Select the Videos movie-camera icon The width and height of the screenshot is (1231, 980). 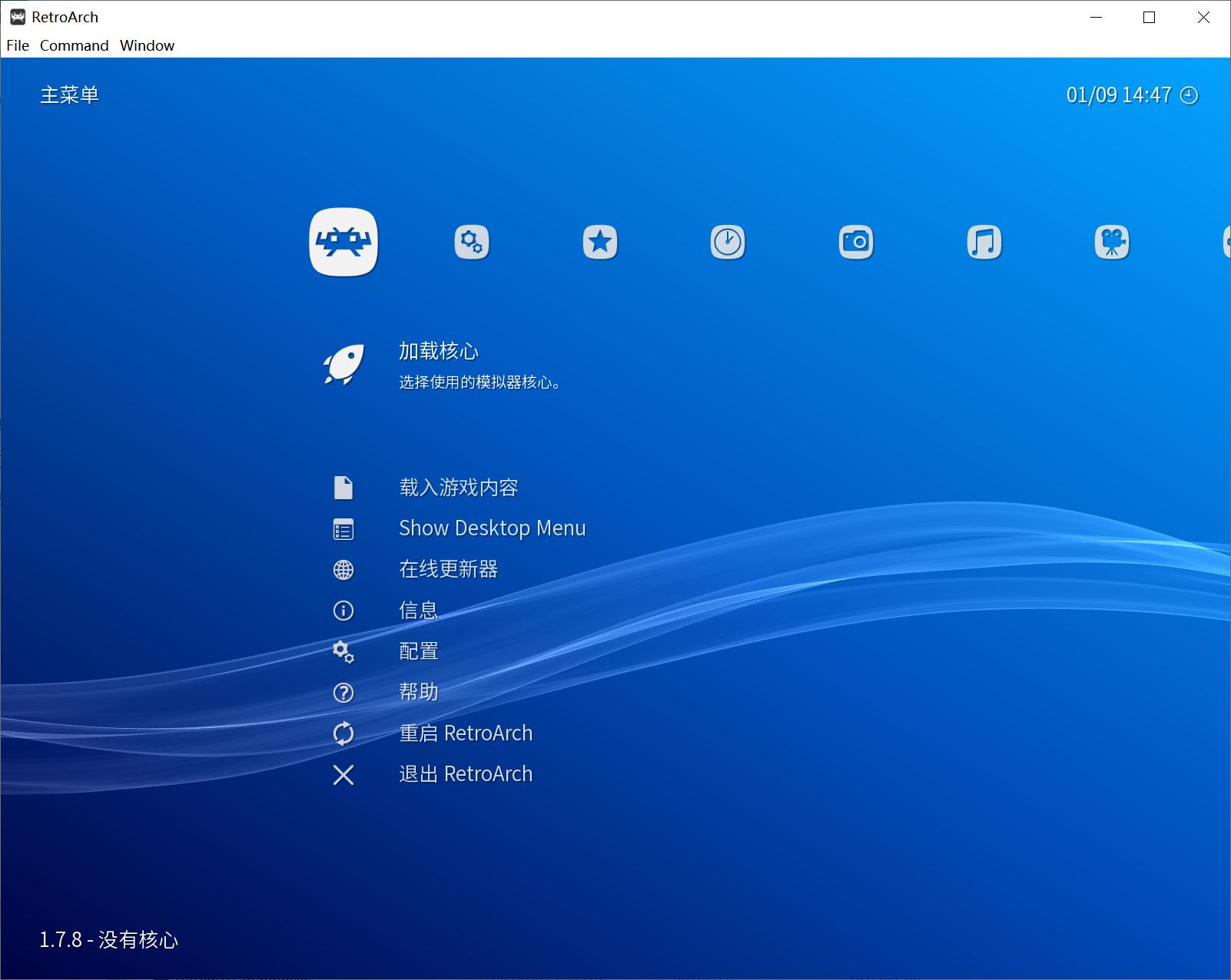click(x=1113, y=241)
